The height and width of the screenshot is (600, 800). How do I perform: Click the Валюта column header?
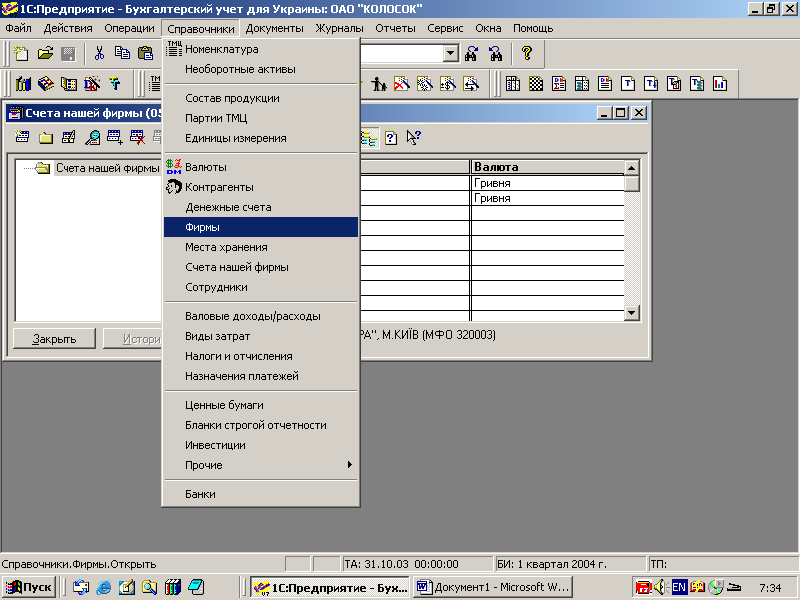click(x=547, y=167)
